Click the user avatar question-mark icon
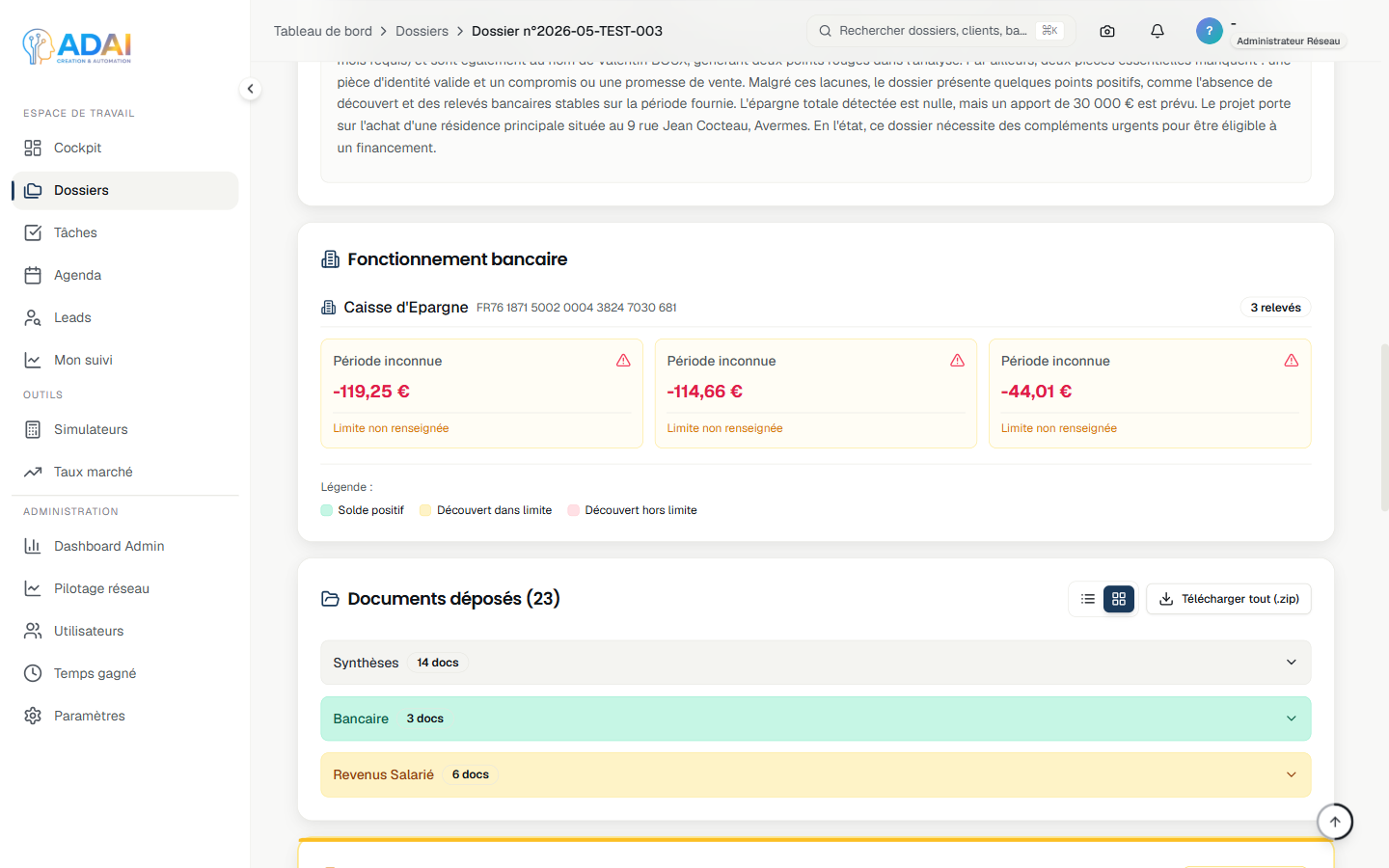Screen dimensions: 1389x868 coord(1210,31)
